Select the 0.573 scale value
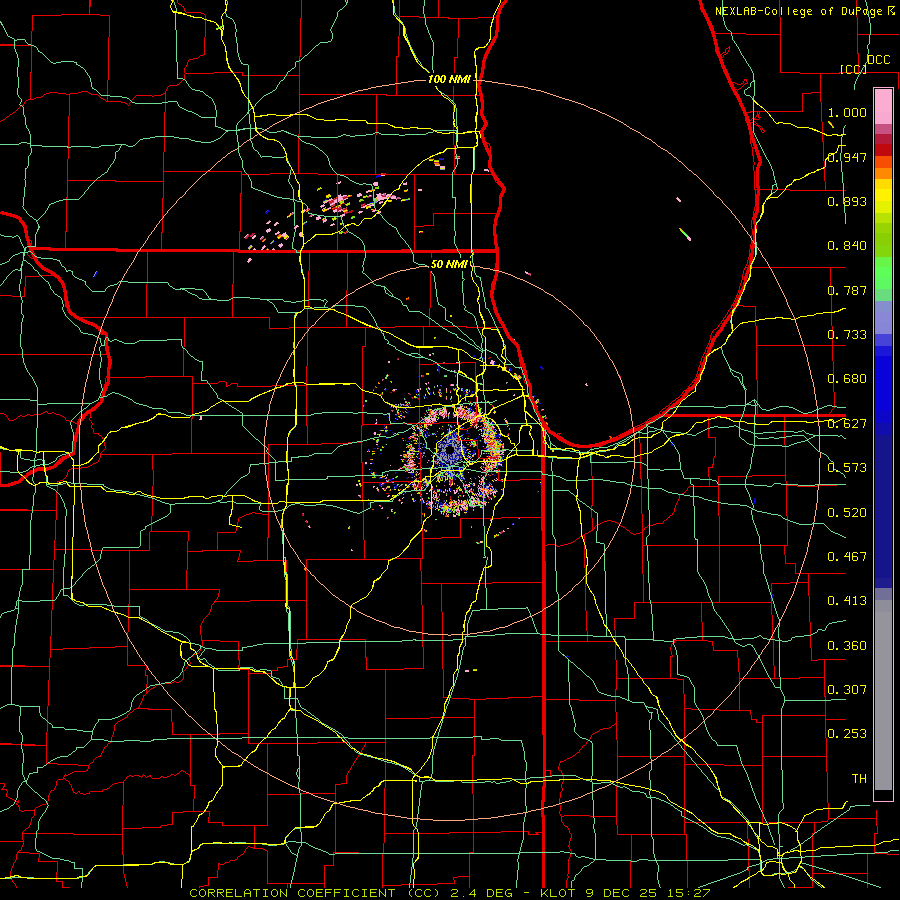This screenshot has width=900, height=900. click(847, 468)
